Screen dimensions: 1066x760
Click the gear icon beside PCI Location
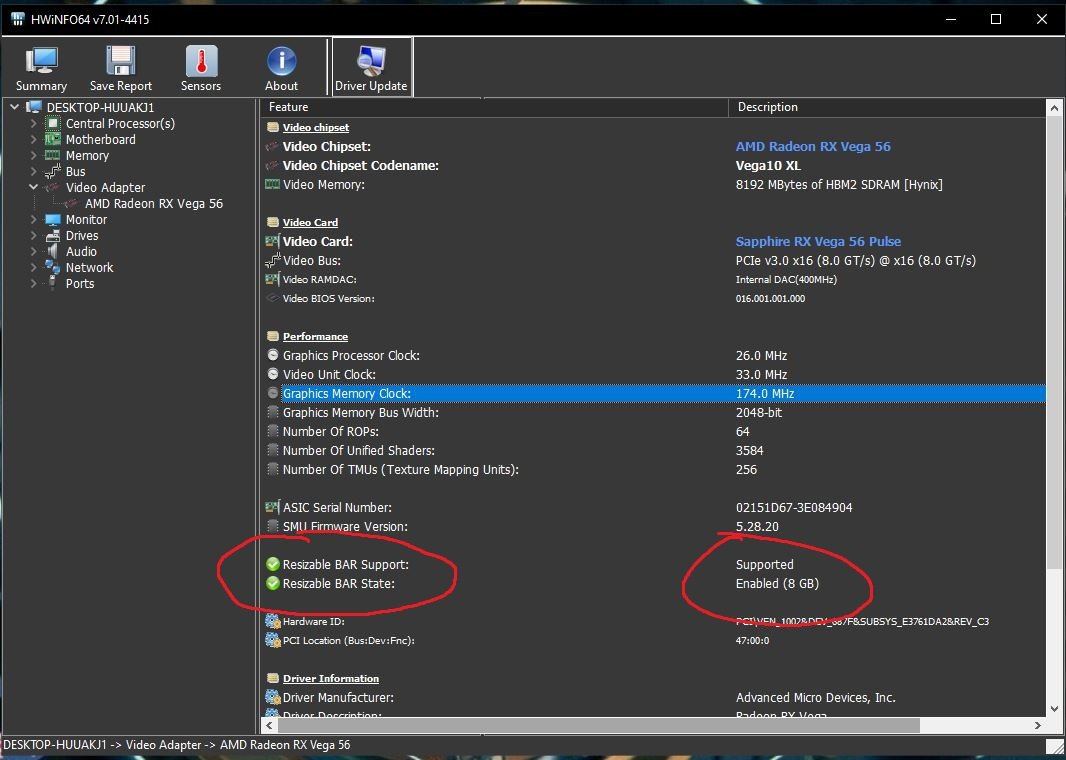273,640
